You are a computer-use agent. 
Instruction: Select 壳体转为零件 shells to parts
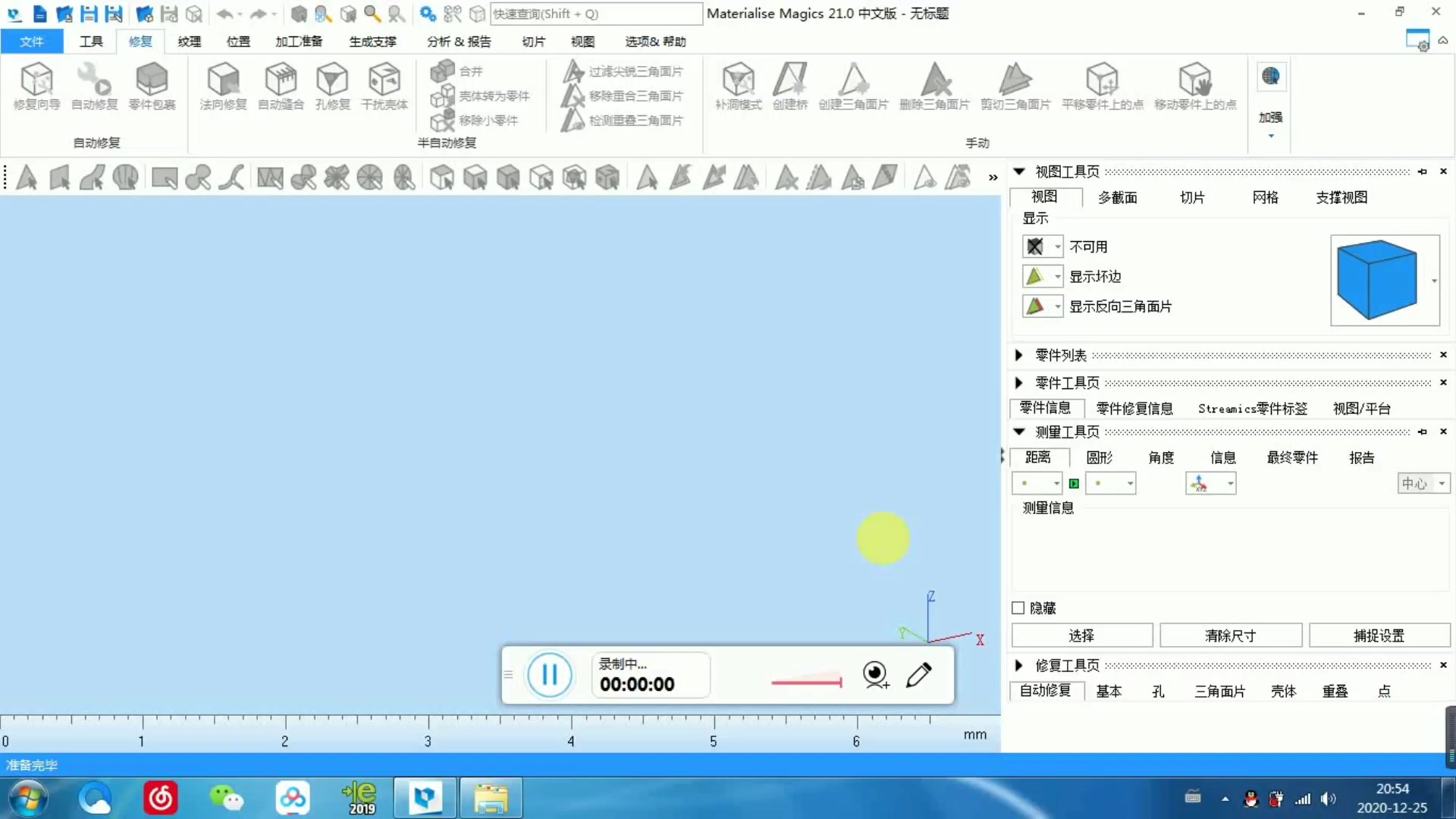(x=479, y=96)
